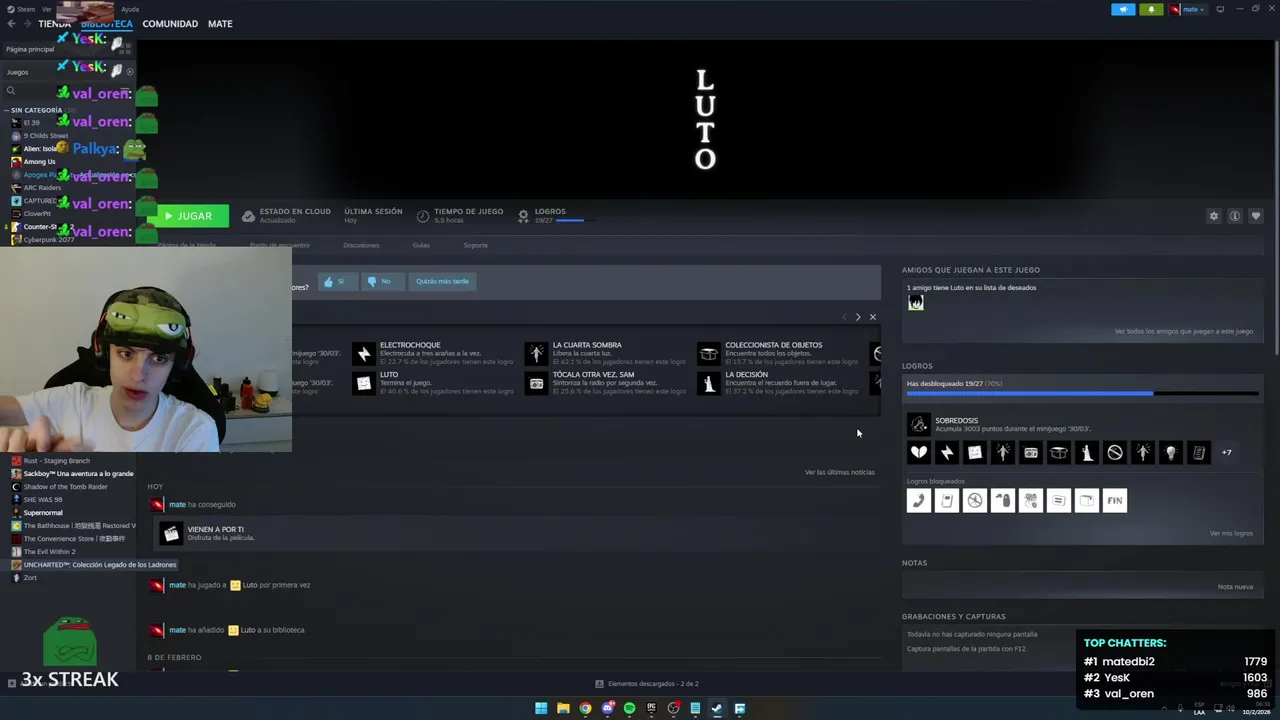Select the FIN locked achievement icon
Screen dimensions: 1280x720
coord(1115,500)
